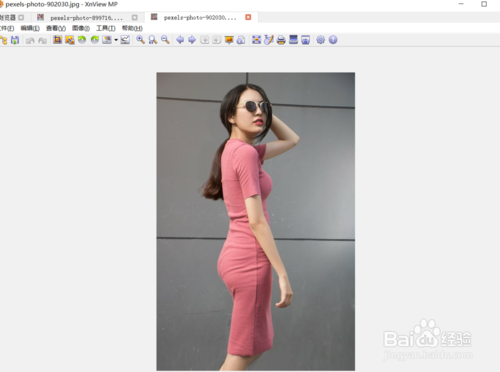The image size is (500, 372).
Task: Open the 工具(T) Tools menu
Action: pos(106,28)
